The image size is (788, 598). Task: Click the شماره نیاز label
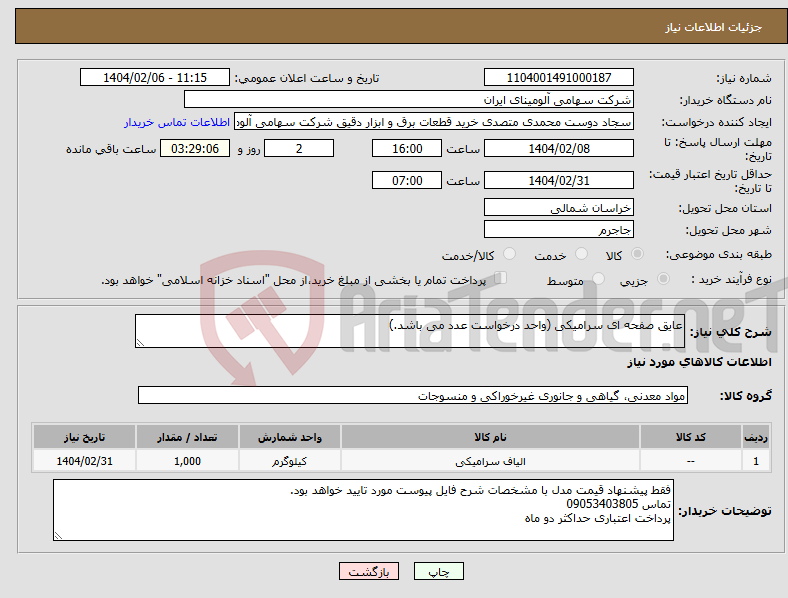744,78
